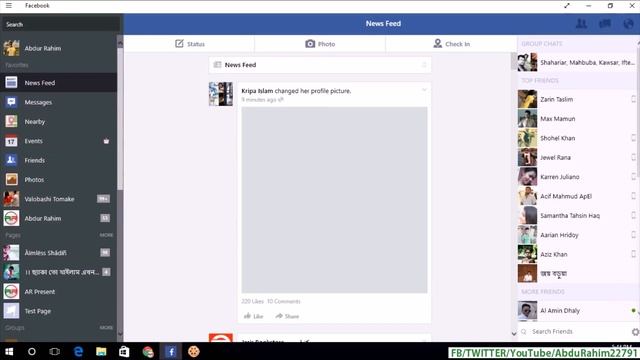Open Photos in left sidebar

[x=58, y=180]
